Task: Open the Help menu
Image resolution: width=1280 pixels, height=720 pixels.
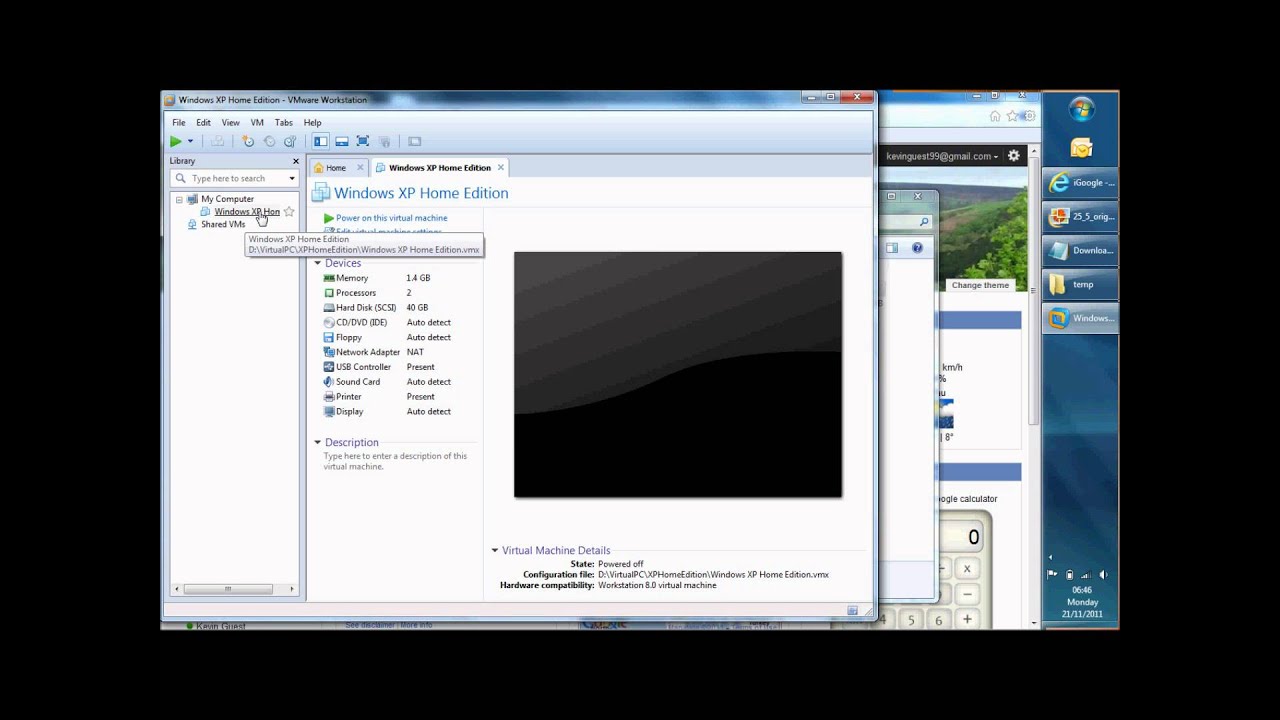Action: [x=312, y=122]
